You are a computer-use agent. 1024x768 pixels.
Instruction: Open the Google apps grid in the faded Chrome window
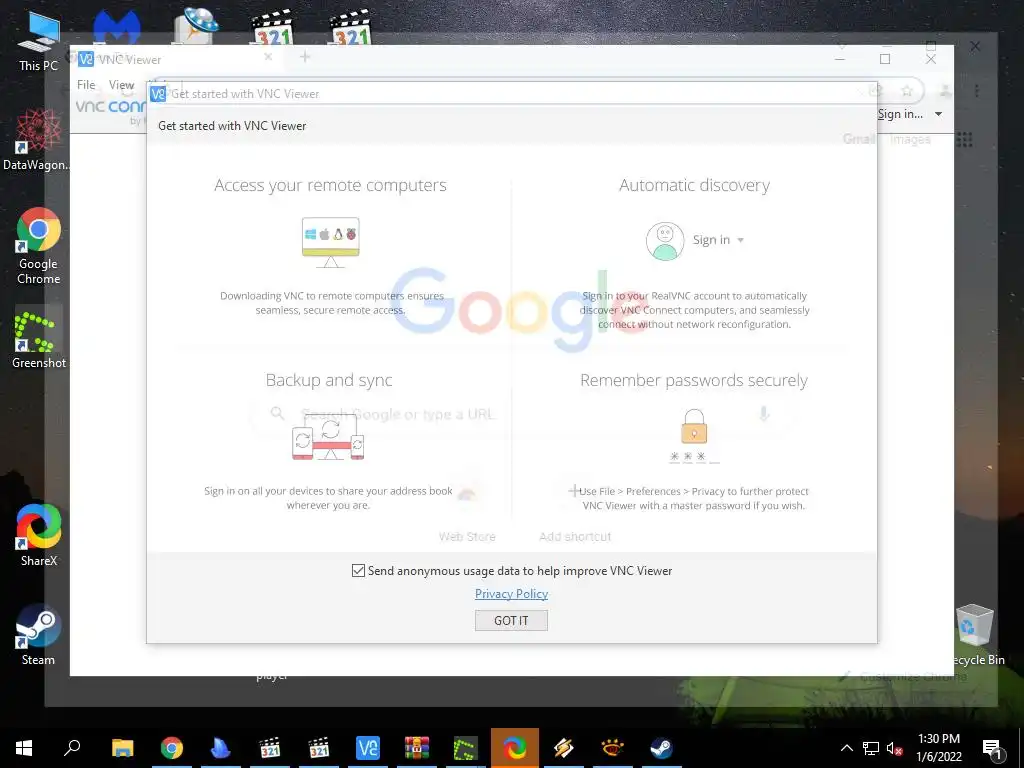coord(964,139)
